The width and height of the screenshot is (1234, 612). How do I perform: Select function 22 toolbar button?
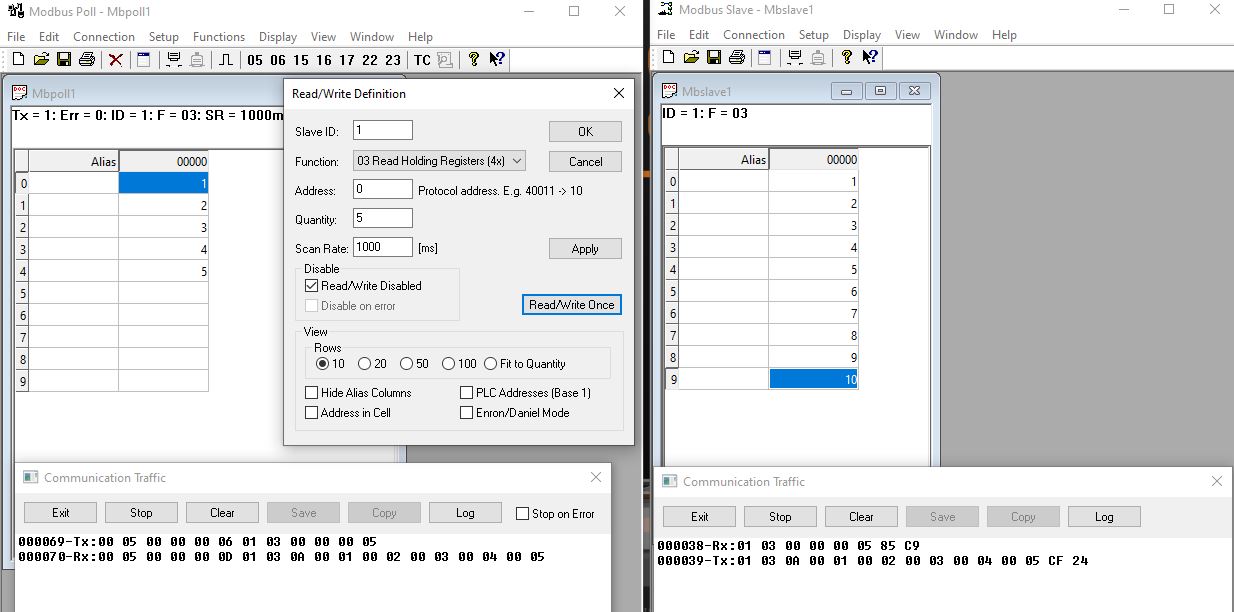click(x=370, y=60)
